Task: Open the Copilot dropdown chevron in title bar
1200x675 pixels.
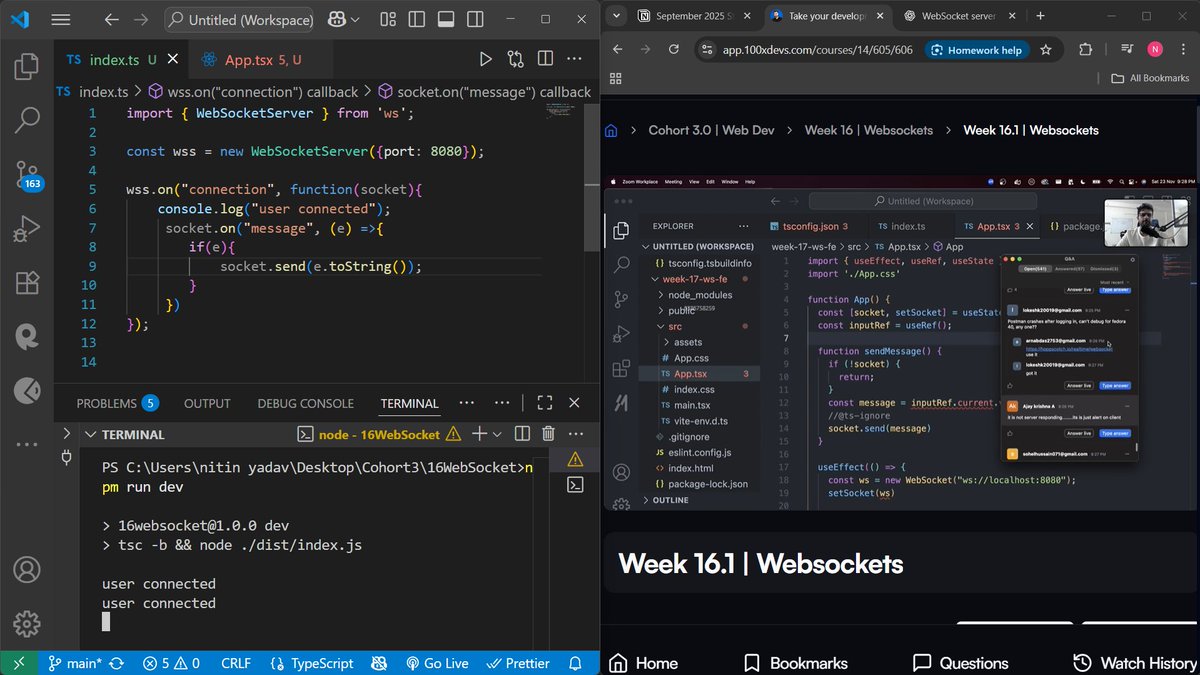Action: [x=357, y=19]
